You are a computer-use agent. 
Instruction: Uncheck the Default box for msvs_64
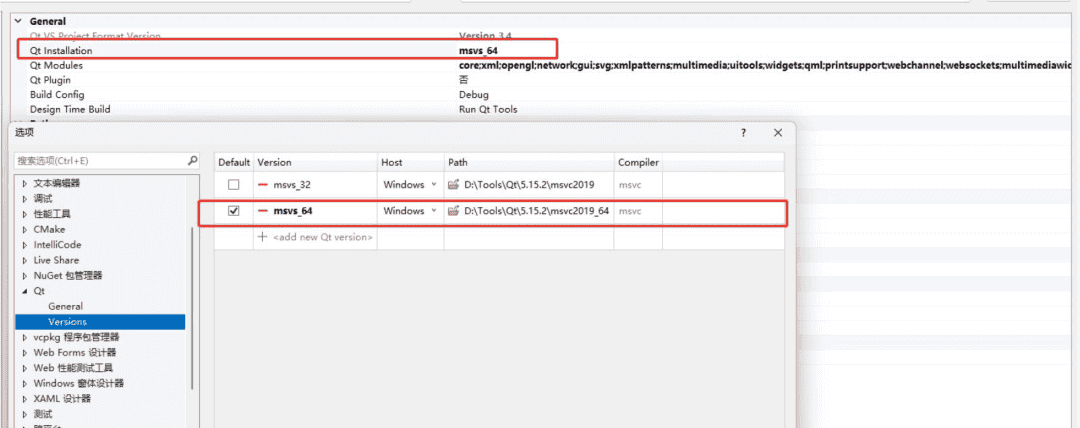tap(234, 211)
